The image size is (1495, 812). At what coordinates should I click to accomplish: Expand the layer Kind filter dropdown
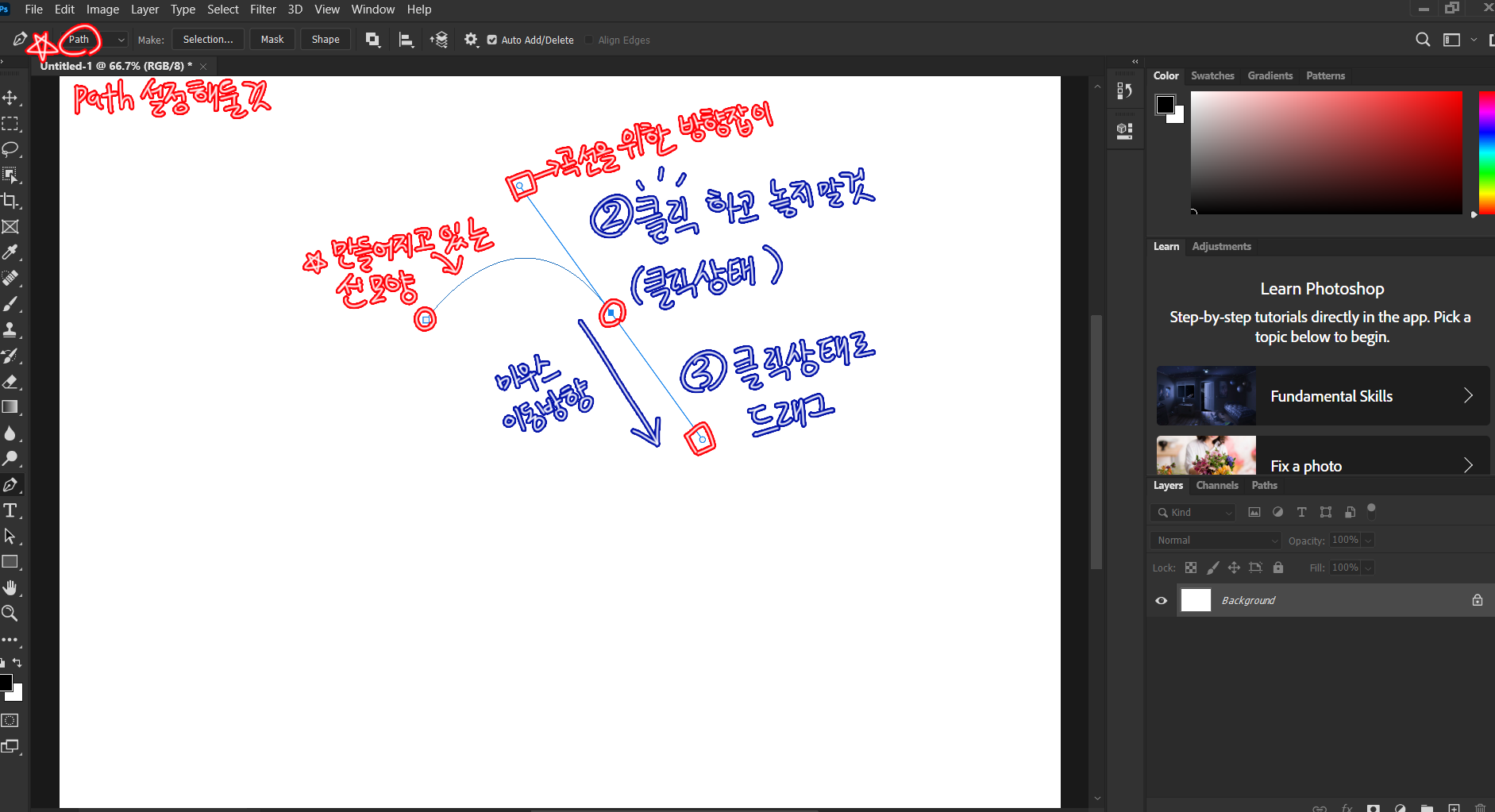(x=1193, y=513)
